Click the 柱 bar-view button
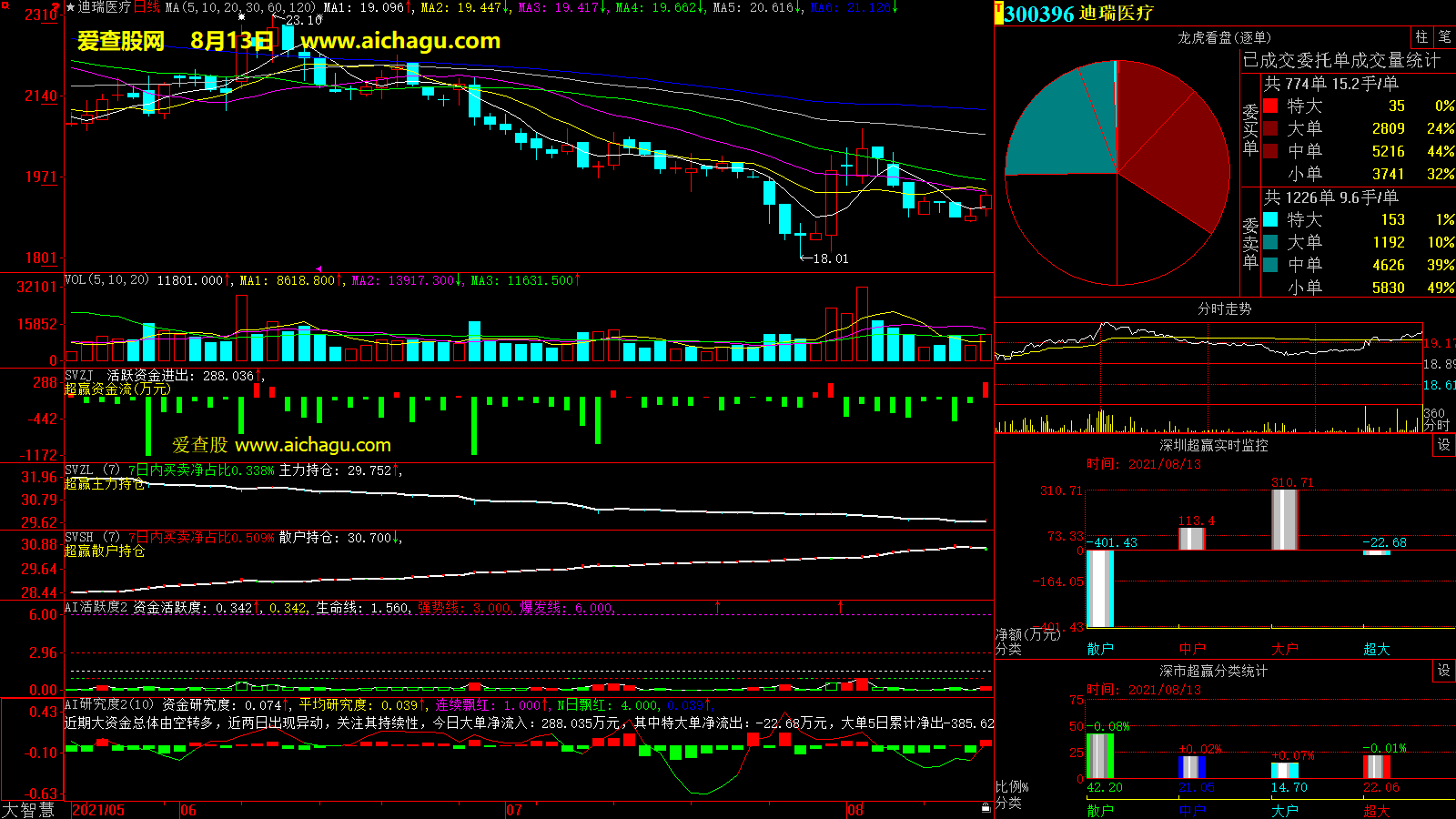This screenshot has width=1456, height=819. click(1421, 37)
